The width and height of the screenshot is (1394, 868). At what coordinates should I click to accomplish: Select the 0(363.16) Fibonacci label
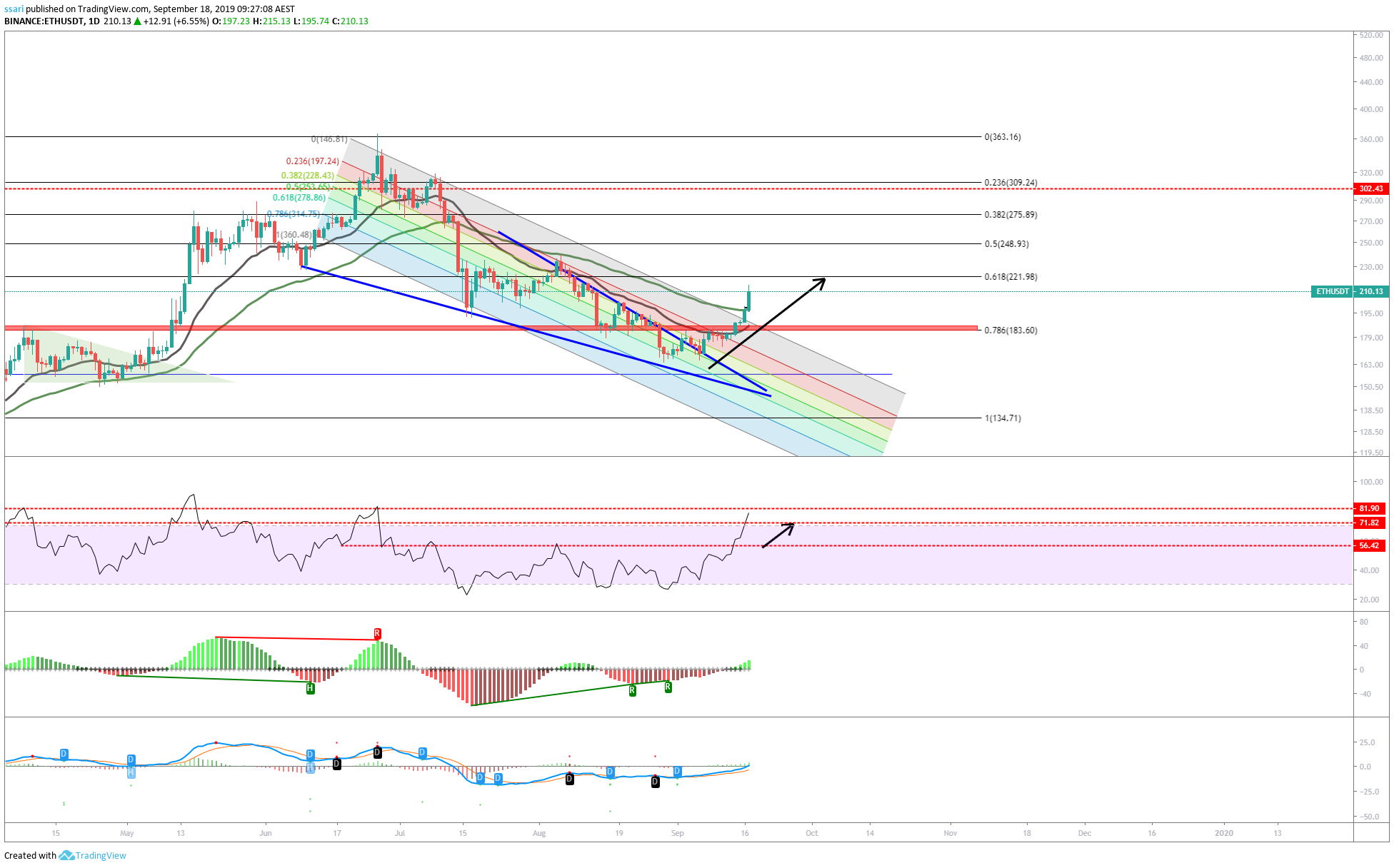tap(1003, 137)
